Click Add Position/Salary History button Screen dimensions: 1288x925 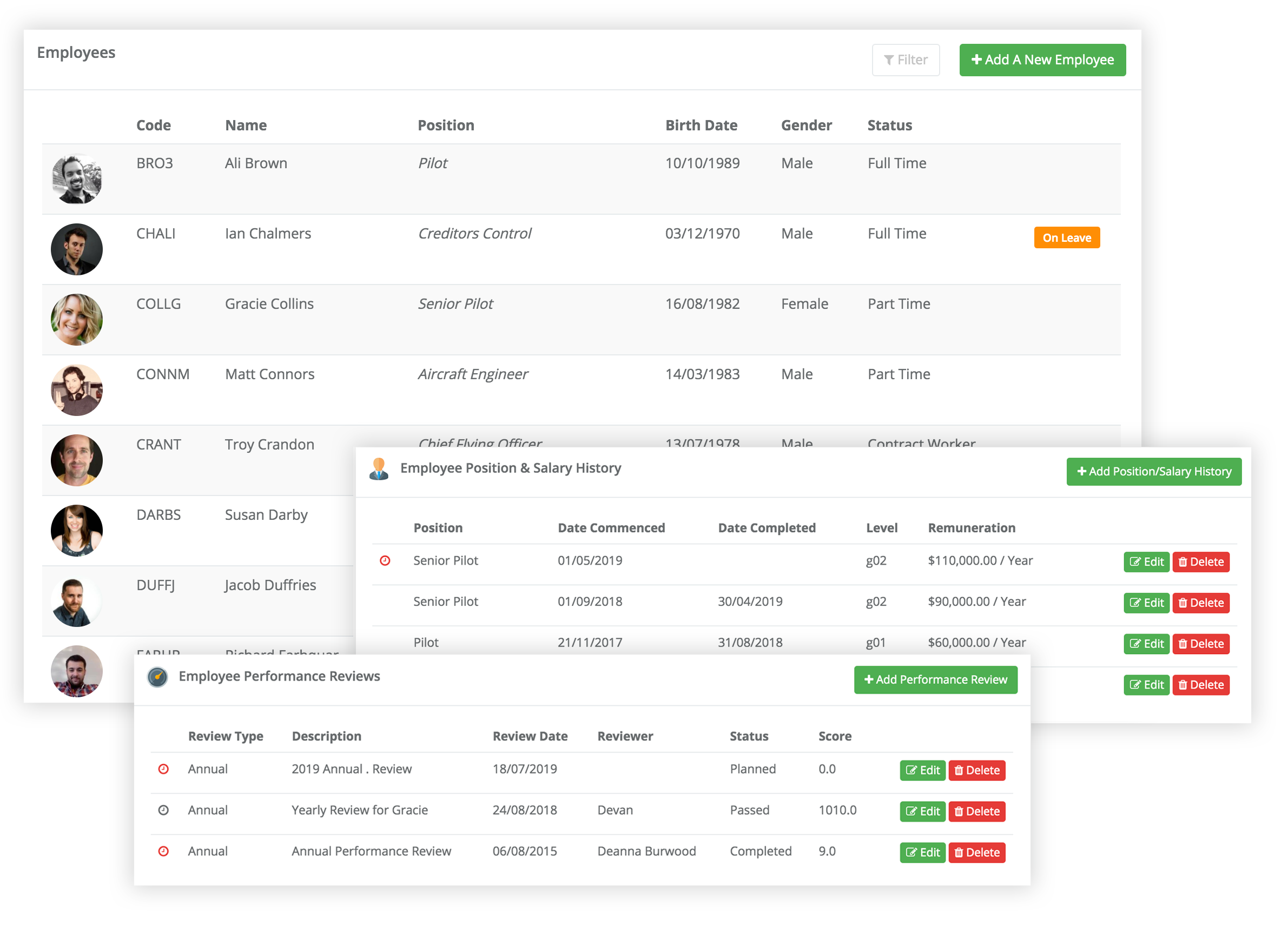[1155, 471]
